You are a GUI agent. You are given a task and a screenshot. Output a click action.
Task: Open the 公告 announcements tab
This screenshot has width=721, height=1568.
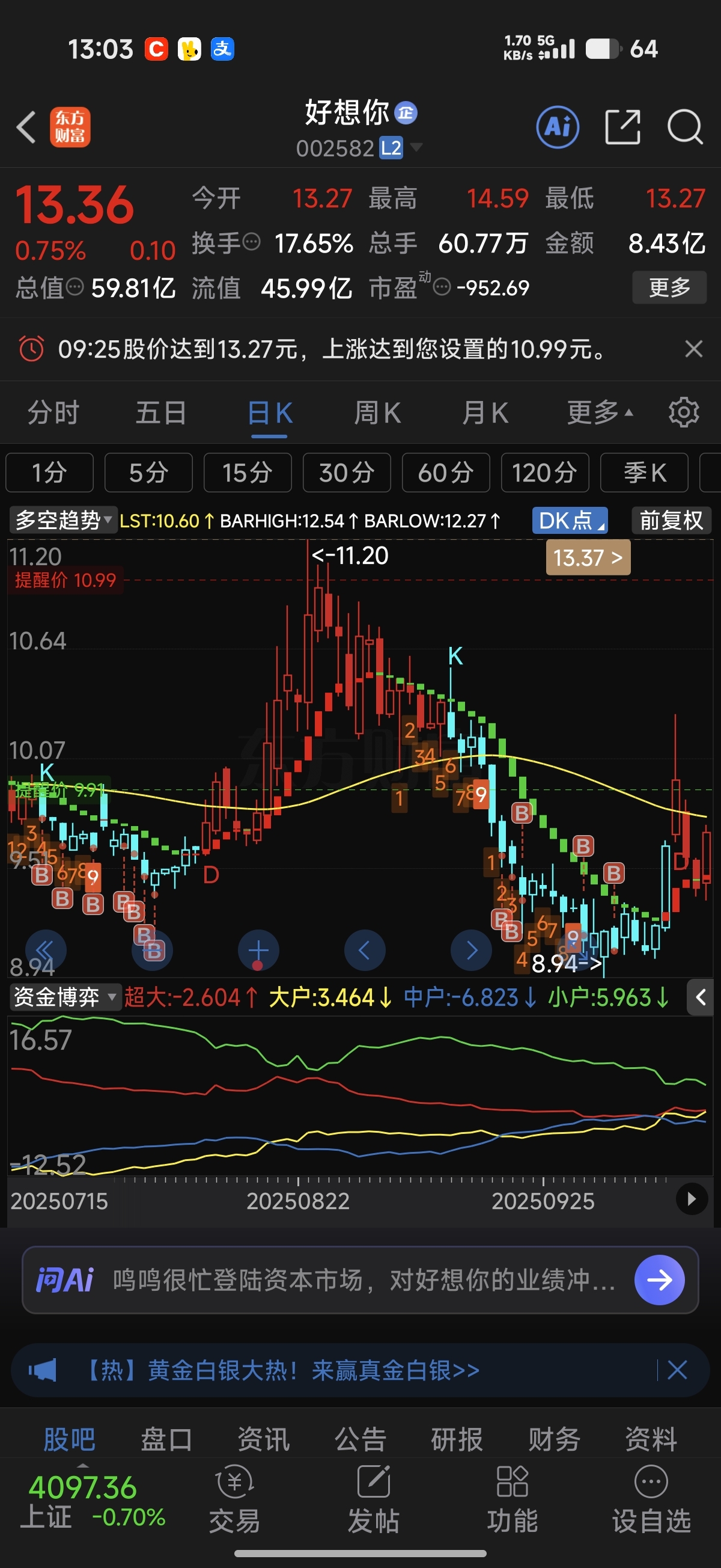pyautogui.click(x=360, y=1439)
